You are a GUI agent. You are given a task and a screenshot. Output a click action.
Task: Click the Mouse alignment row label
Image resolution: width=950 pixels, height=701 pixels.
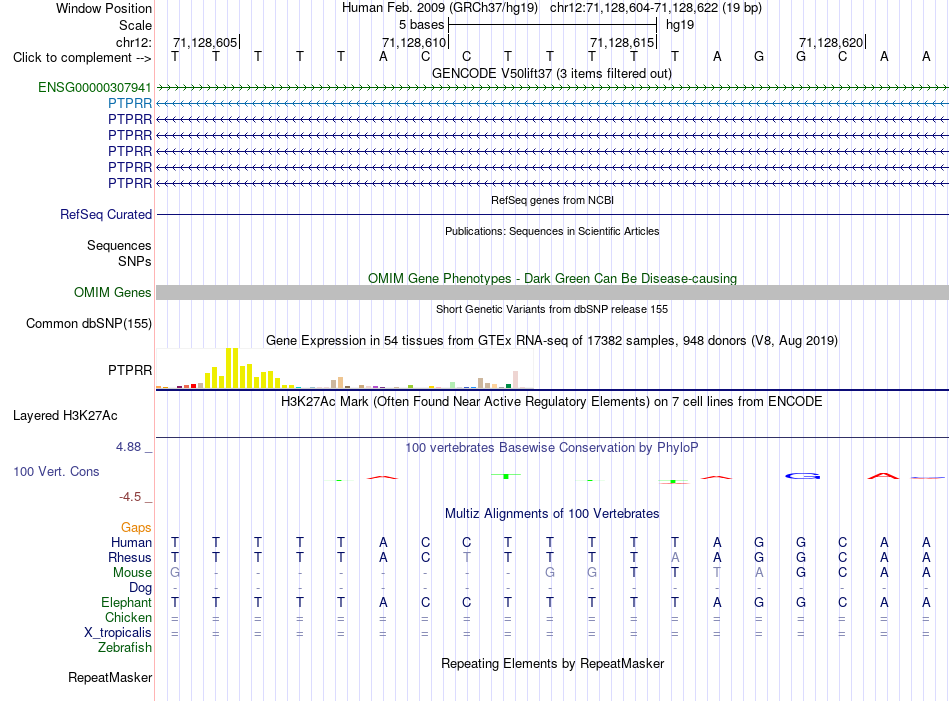(132, 573)
